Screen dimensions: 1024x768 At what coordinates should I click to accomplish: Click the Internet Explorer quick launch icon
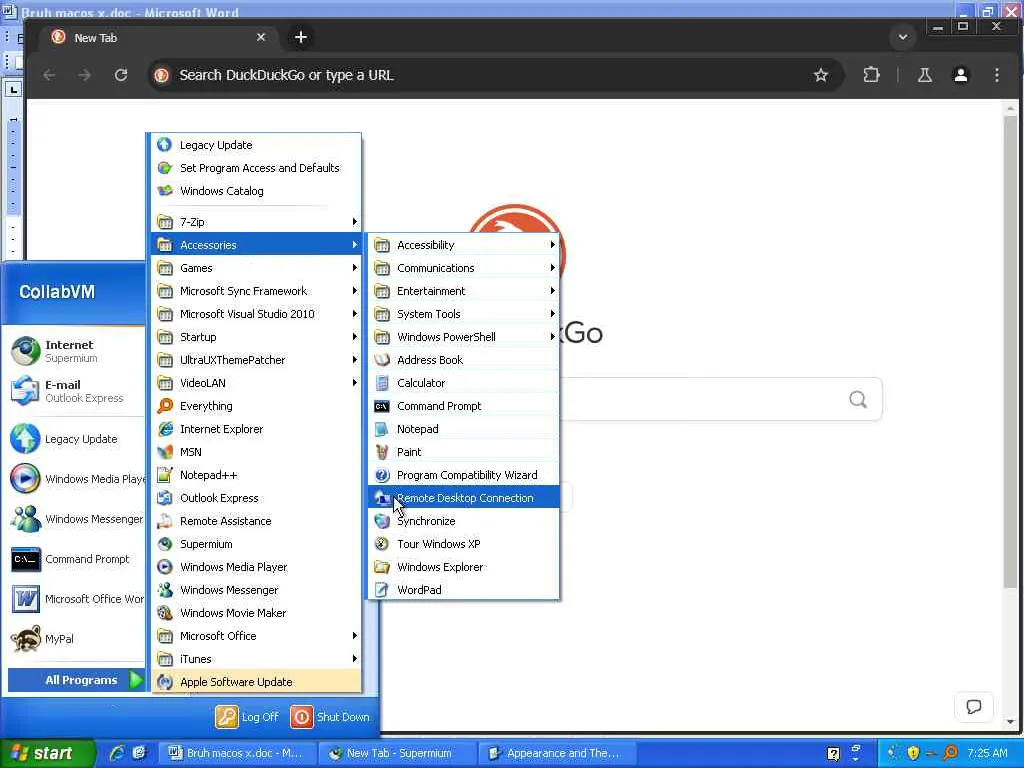117,753
